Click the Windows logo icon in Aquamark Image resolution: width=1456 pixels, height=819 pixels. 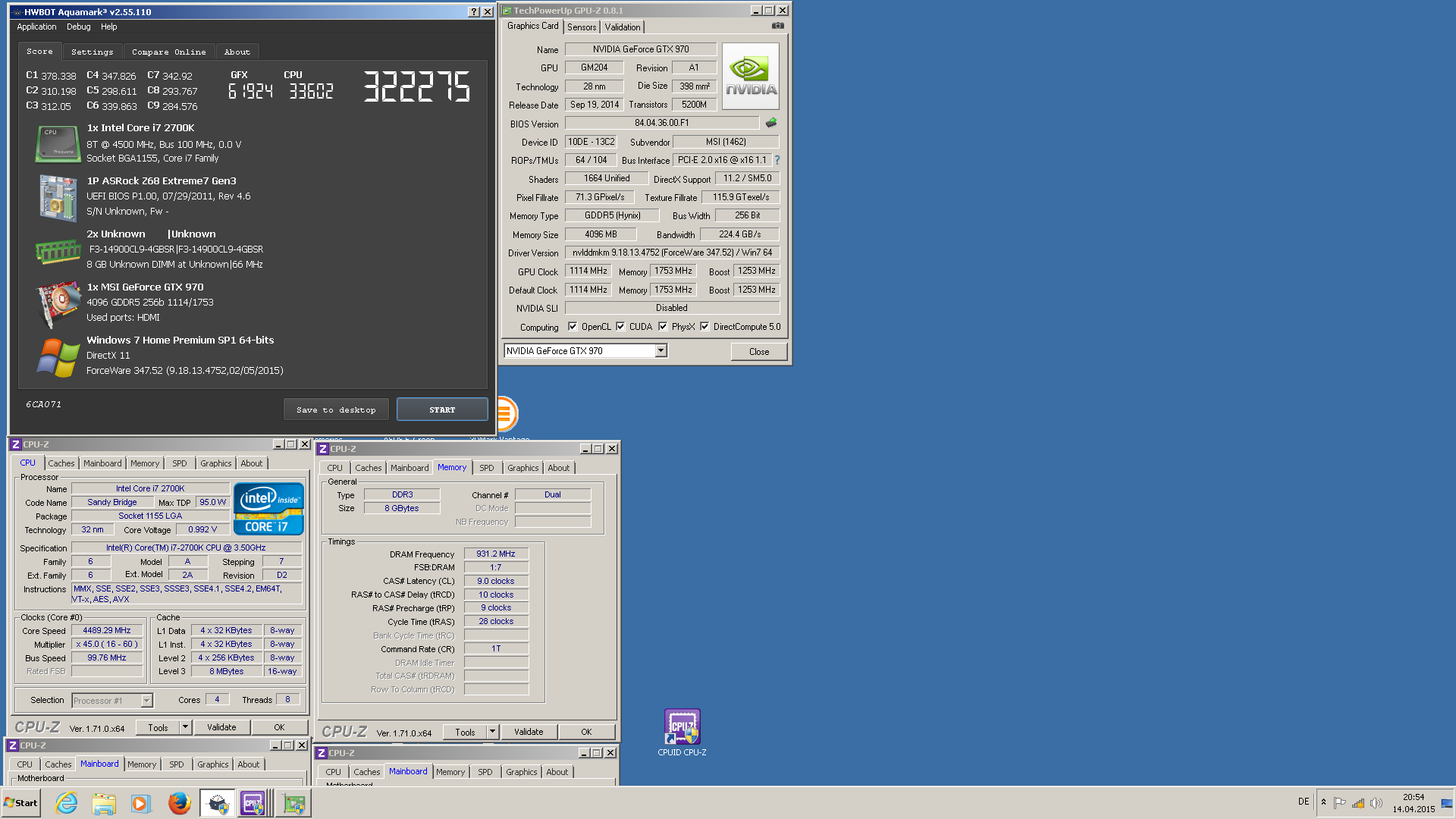click(x=58, y=357)
